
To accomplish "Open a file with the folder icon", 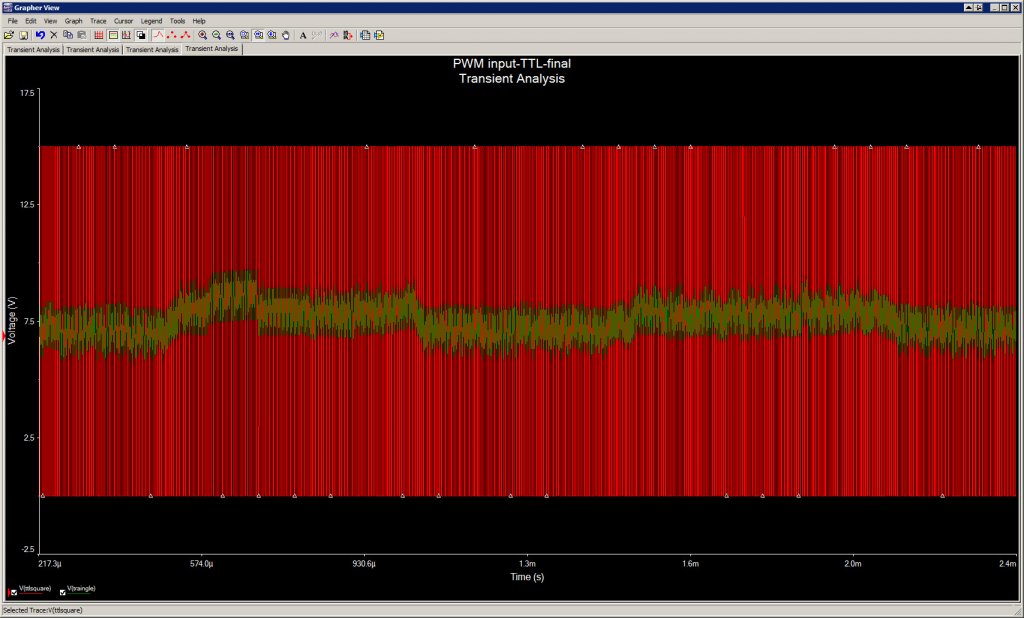I will click(8, 35).
